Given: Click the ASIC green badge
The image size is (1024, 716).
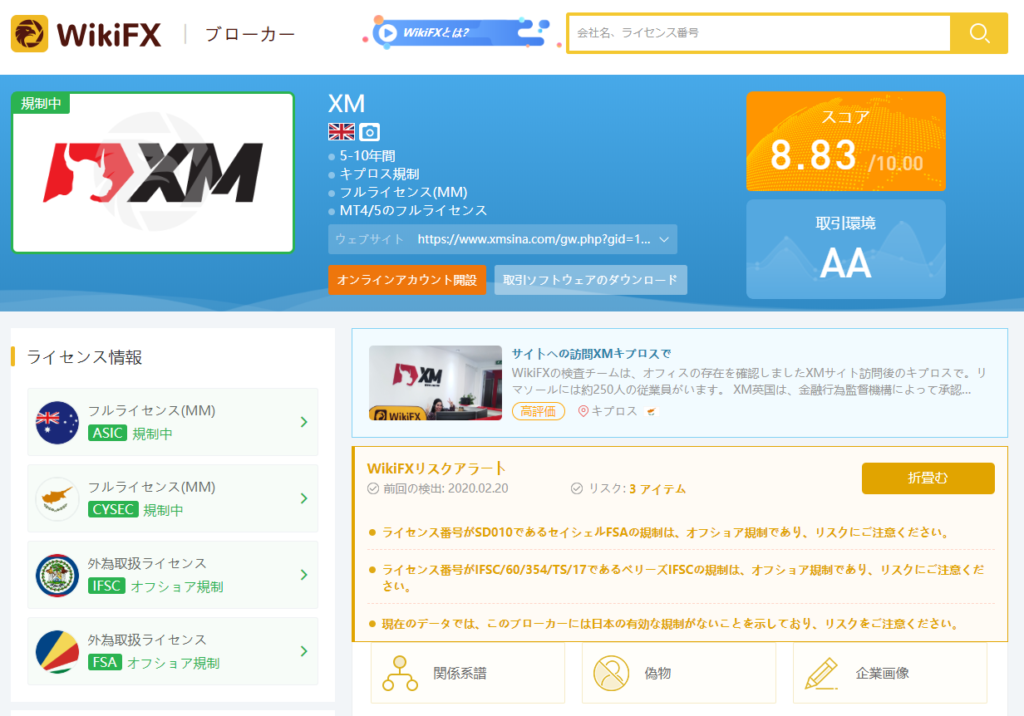Looking at the screenshot, I should (107, 433).
